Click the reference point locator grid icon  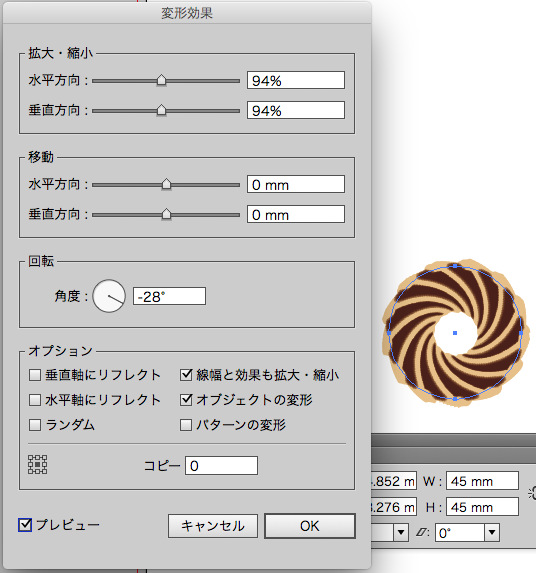tap(38, 464)
